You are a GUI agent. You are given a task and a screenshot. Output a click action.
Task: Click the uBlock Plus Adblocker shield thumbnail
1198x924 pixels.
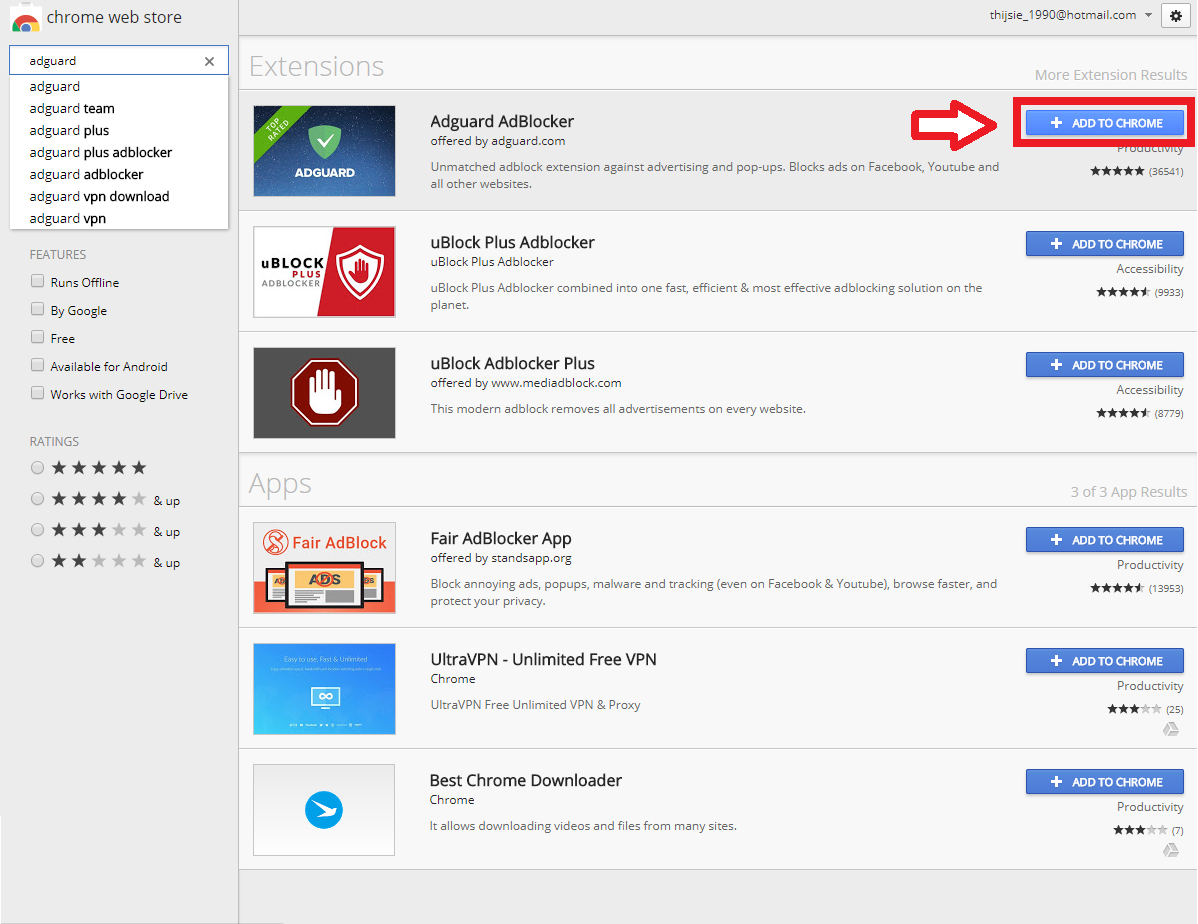click(325, 272)
